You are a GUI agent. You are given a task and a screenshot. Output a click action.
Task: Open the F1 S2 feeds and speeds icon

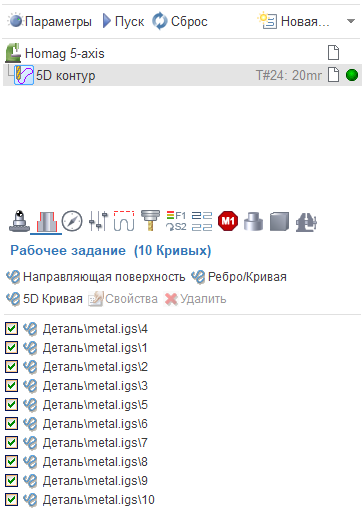click(x=176, y=221)
